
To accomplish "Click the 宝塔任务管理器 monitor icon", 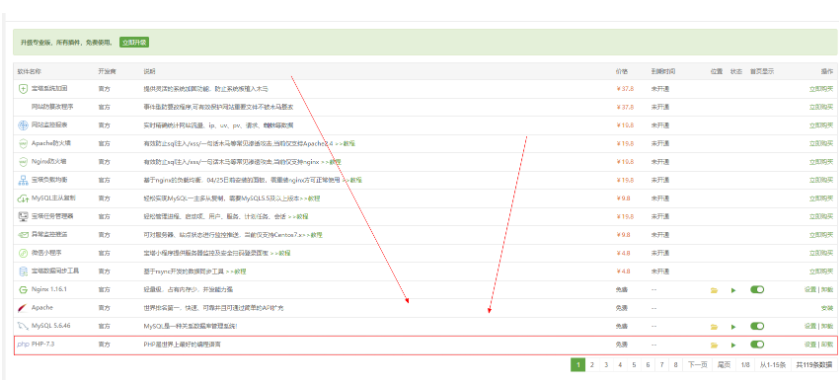I will [x=23, y=216].
